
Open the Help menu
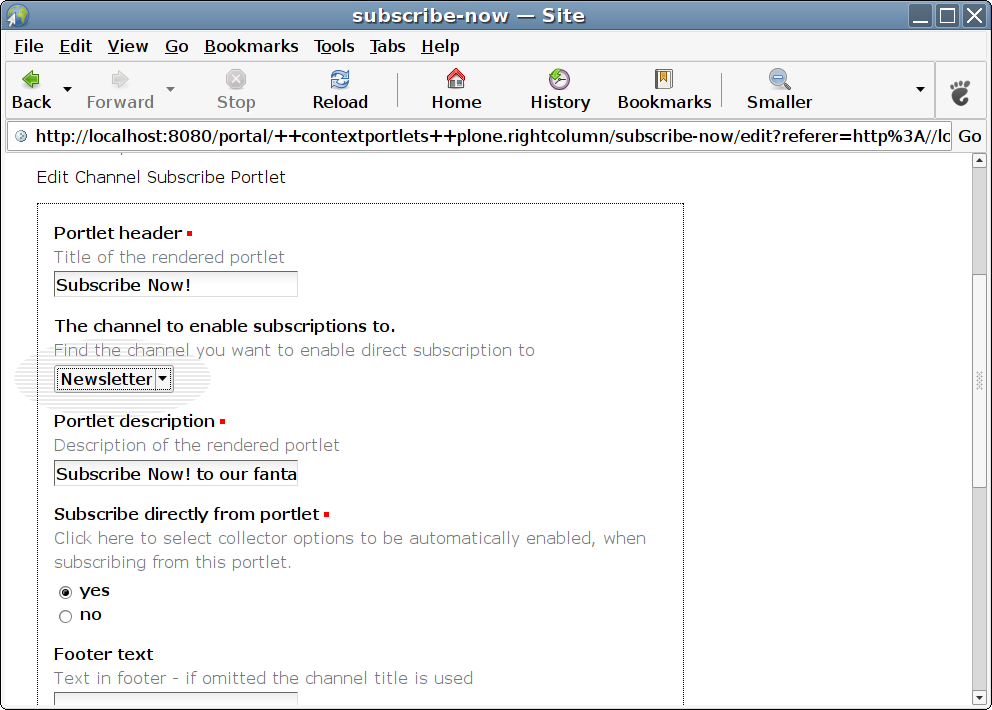coord(440,46)
